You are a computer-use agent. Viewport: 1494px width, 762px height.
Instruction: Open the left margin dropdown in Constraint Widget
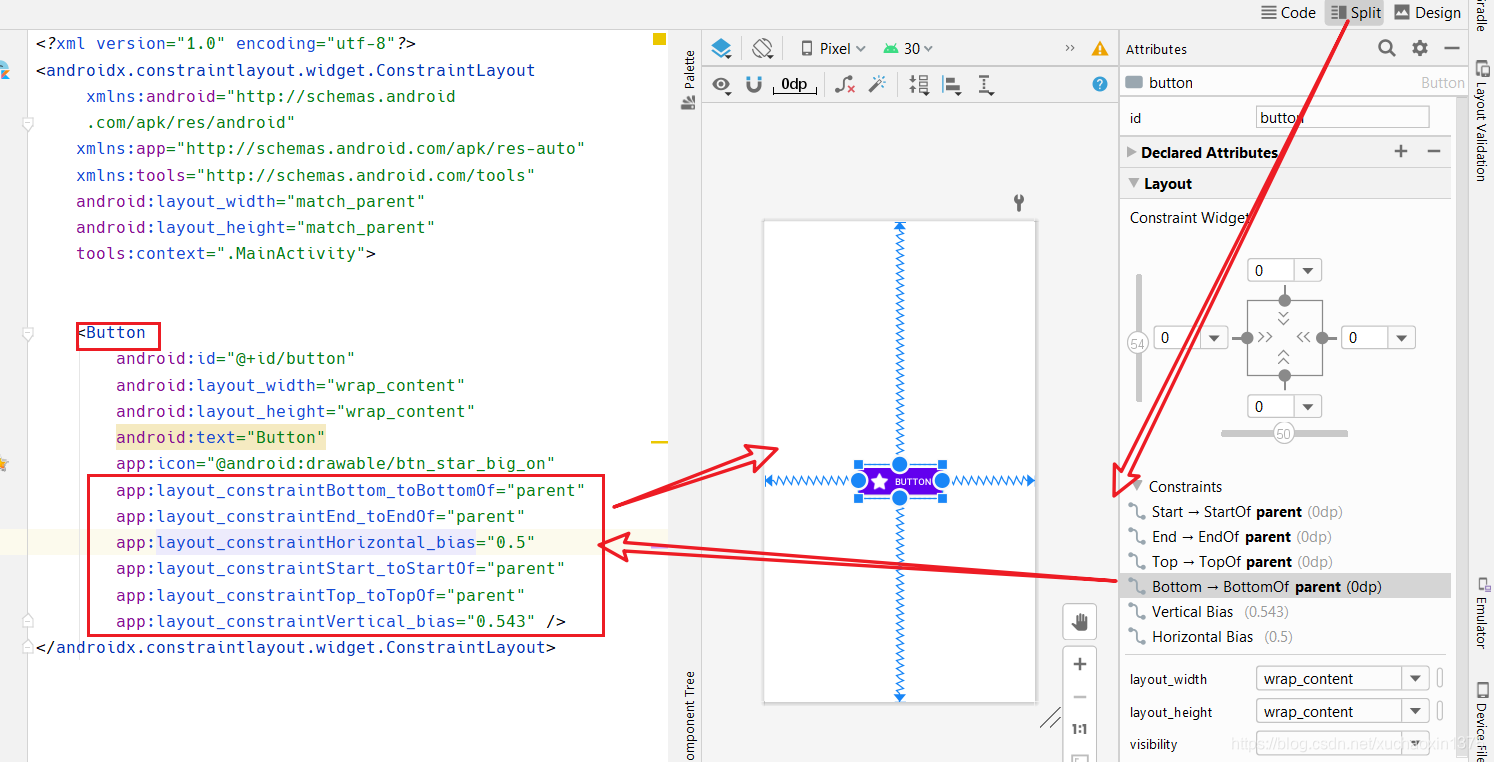(x=1214, y=338)
